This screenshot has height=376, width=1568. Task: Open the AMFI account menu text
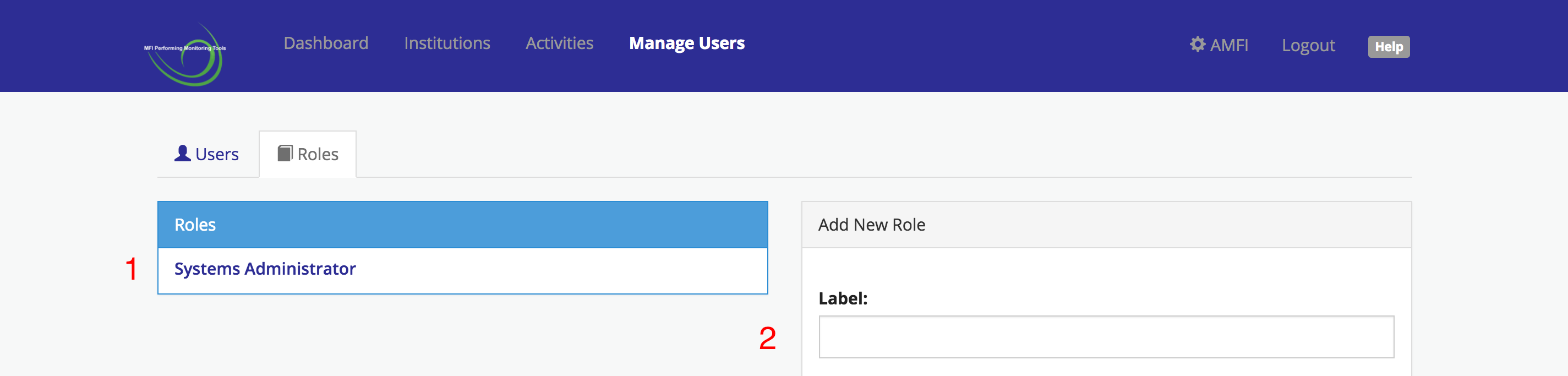[1229, 45]
